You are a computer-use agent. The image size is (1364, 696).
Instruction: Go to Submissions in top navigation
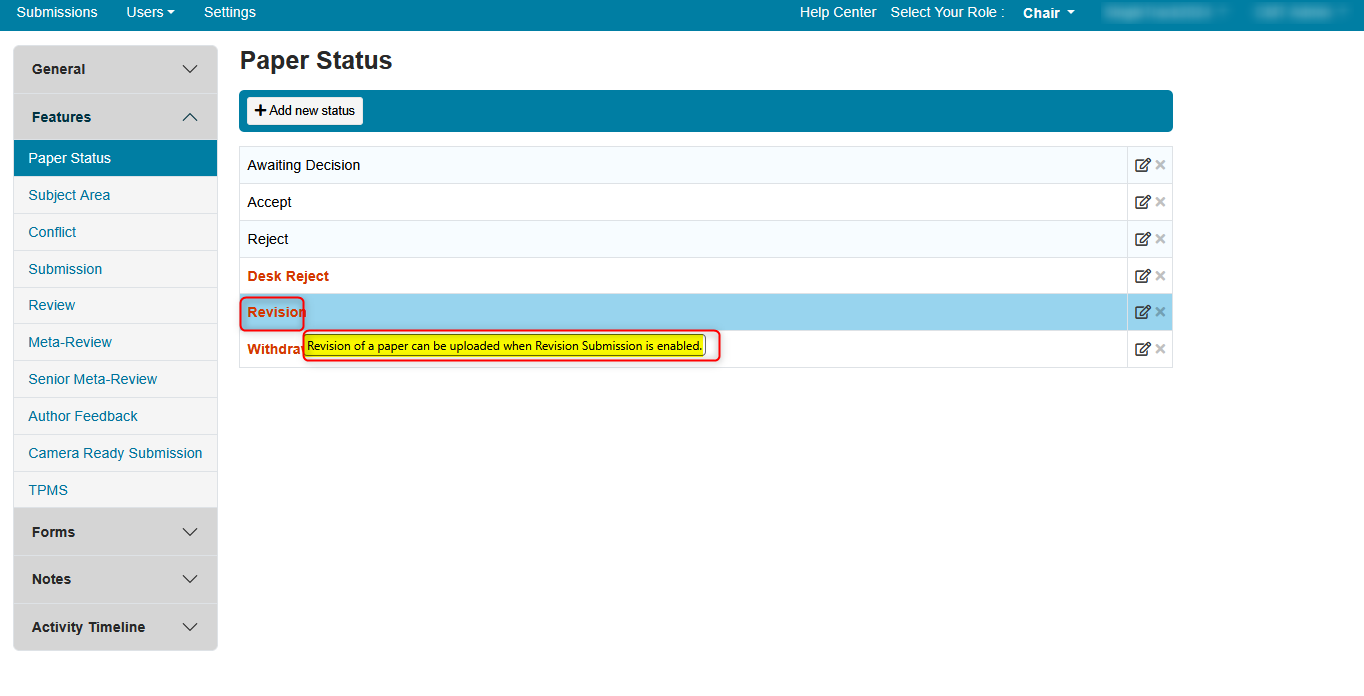(x=57, y=12)
